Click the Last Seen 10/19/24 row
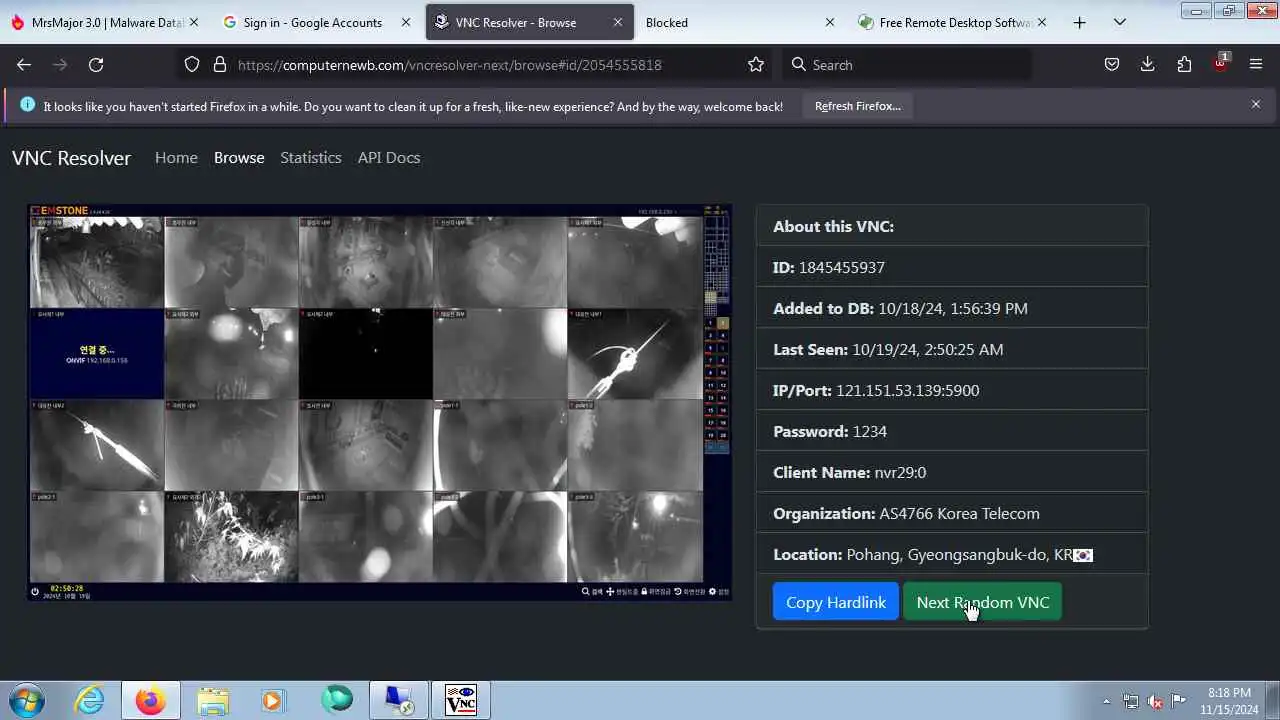 pos(952,349)
